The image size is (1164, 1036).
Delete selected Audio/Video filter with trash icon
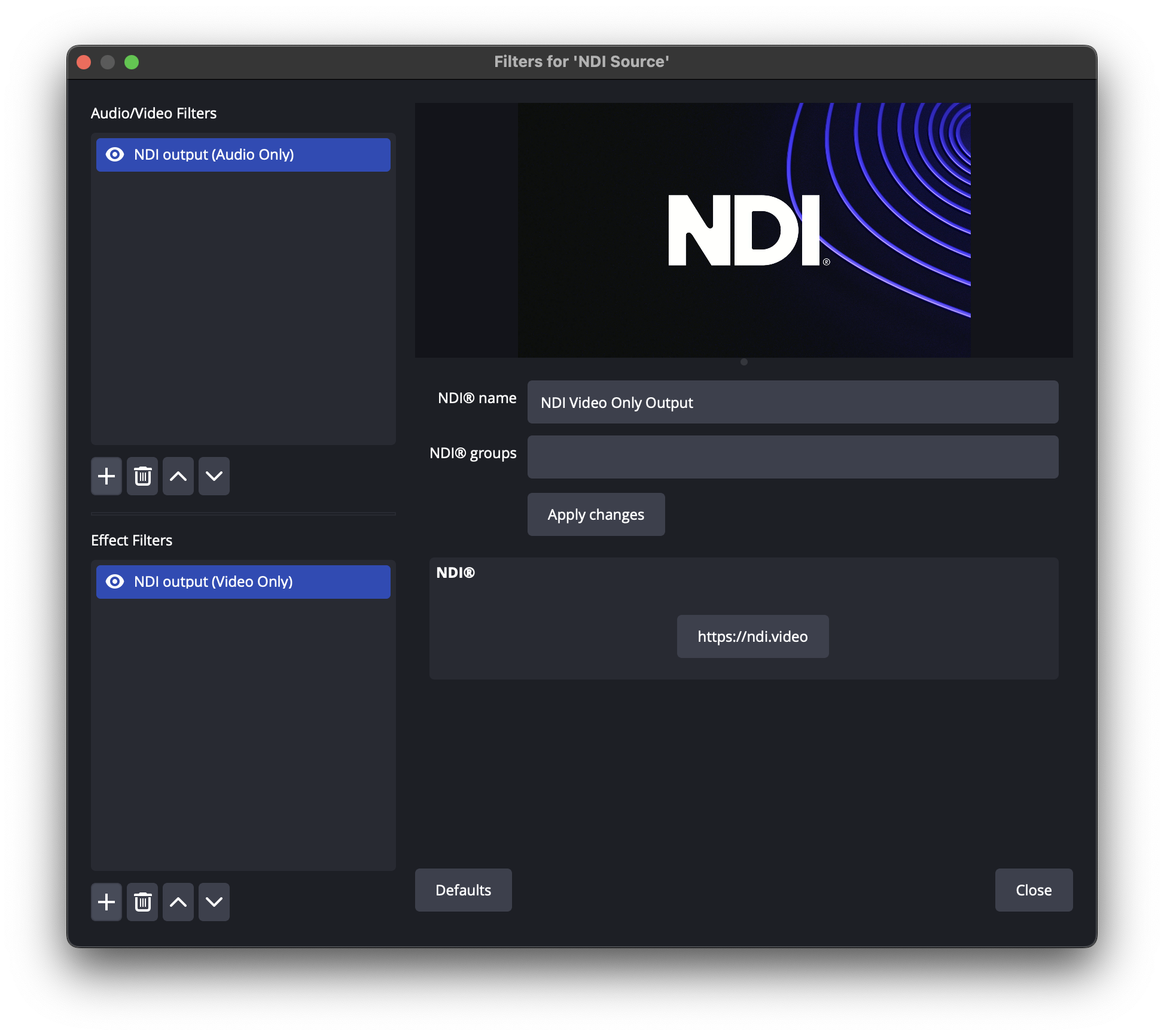click(x=142, y=476)
